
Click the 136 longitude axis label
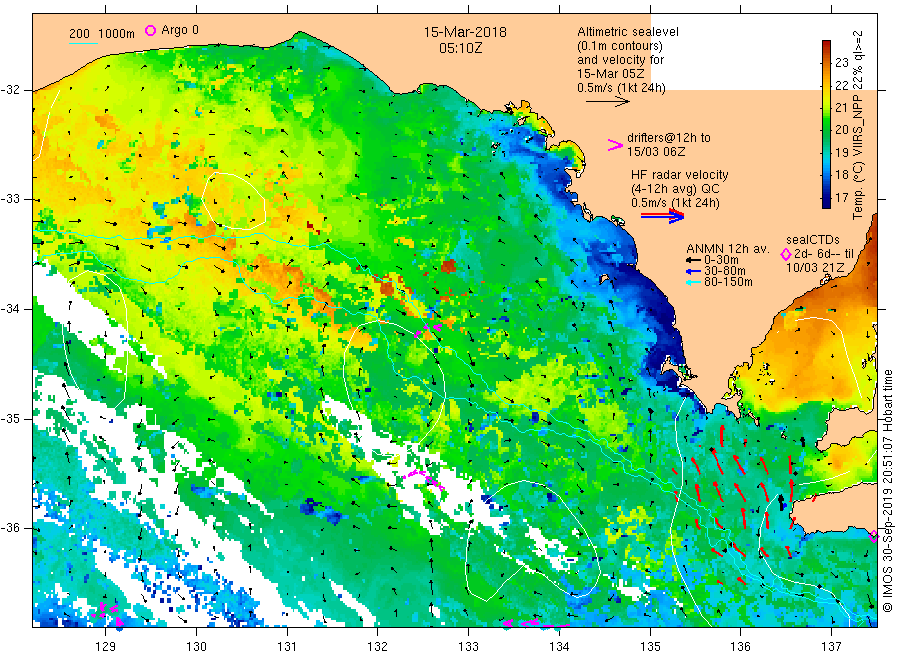[x=740, y=647]
